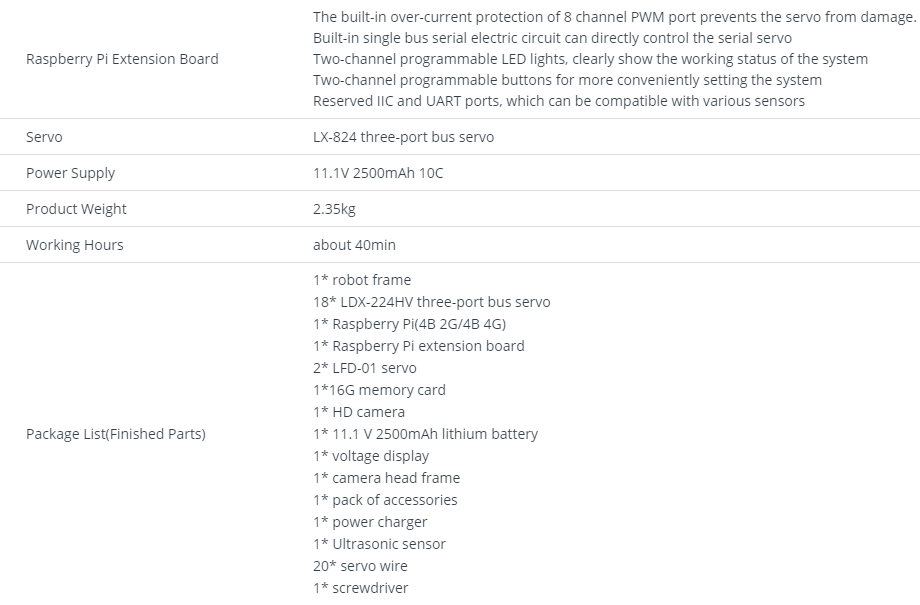Click the "1* robot frame" list entry

point(362,280)
